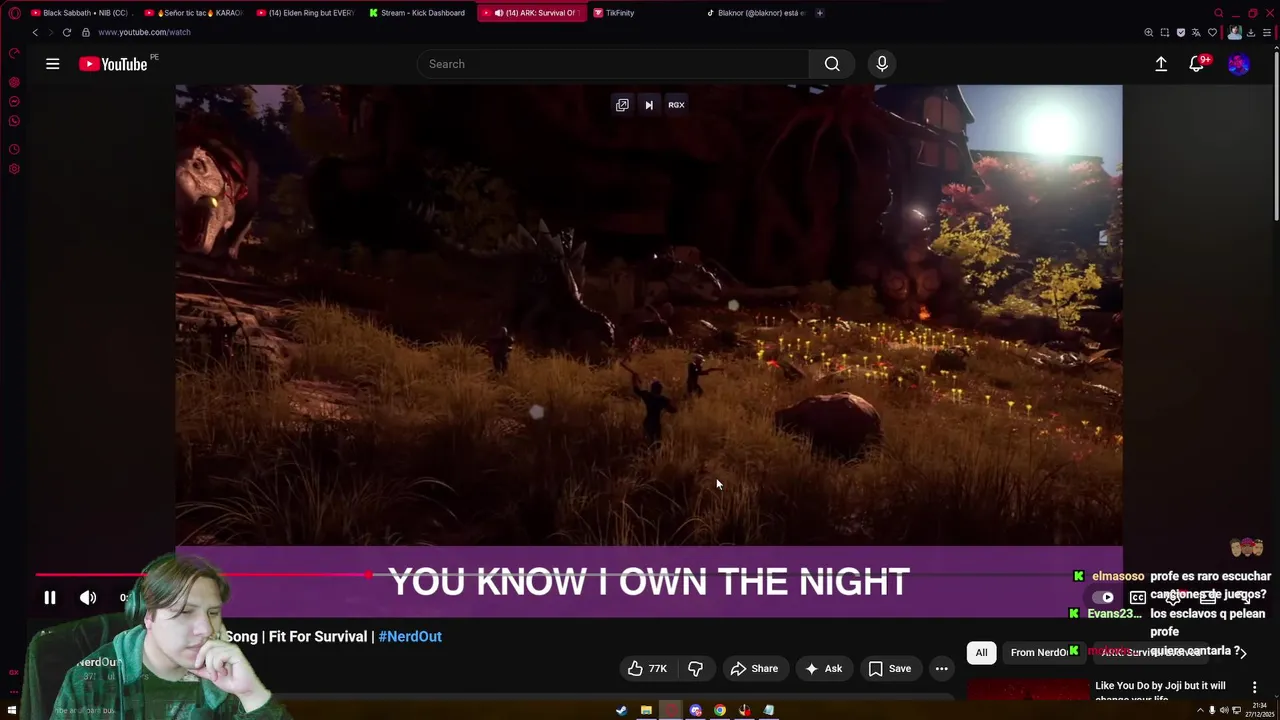1280x720 pixels.
Task: Open the YouTube create/upload icon
Action: click(1161, 64)
